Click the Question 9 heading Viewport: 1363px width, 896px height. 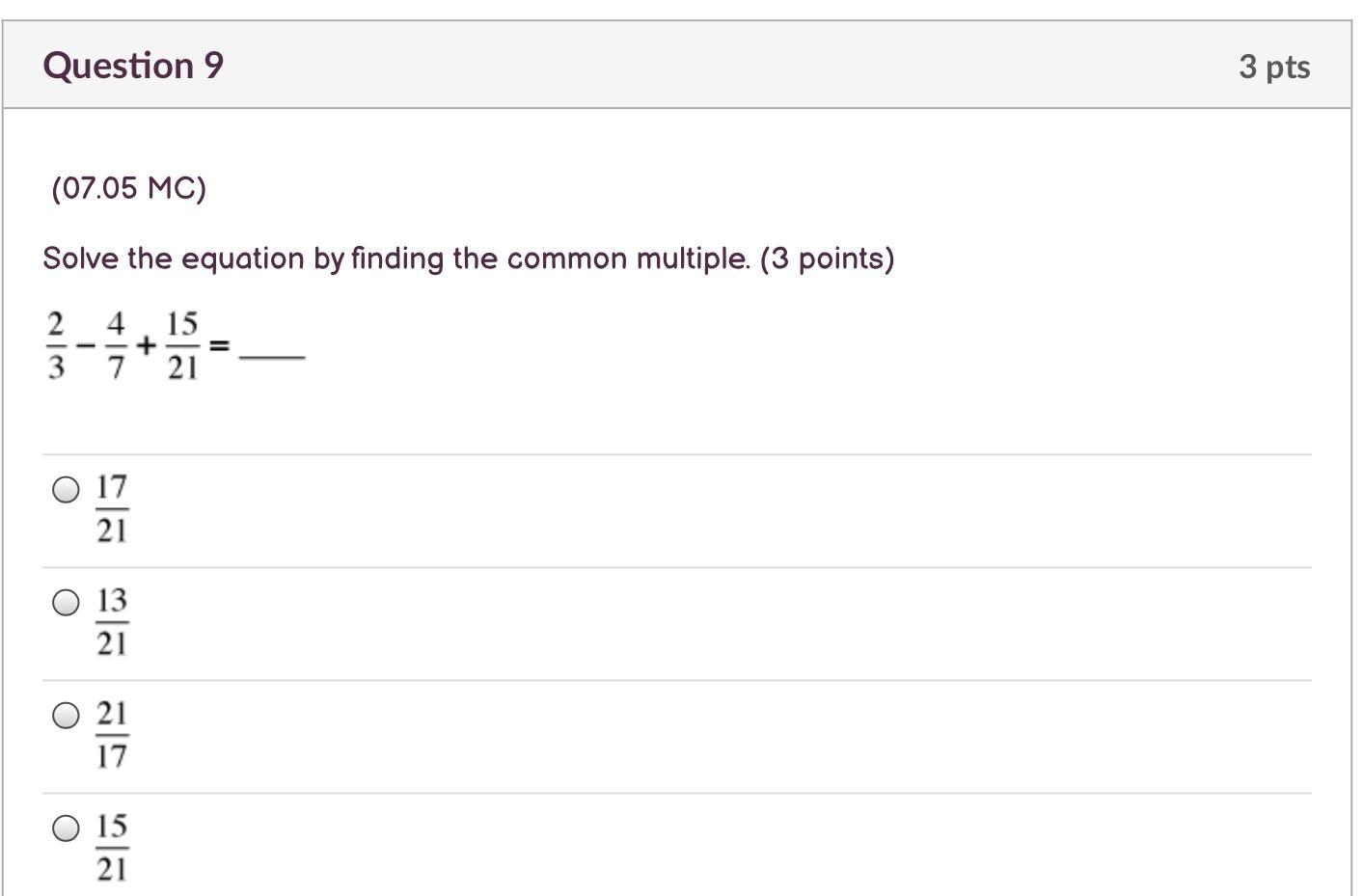coord(133,66)
